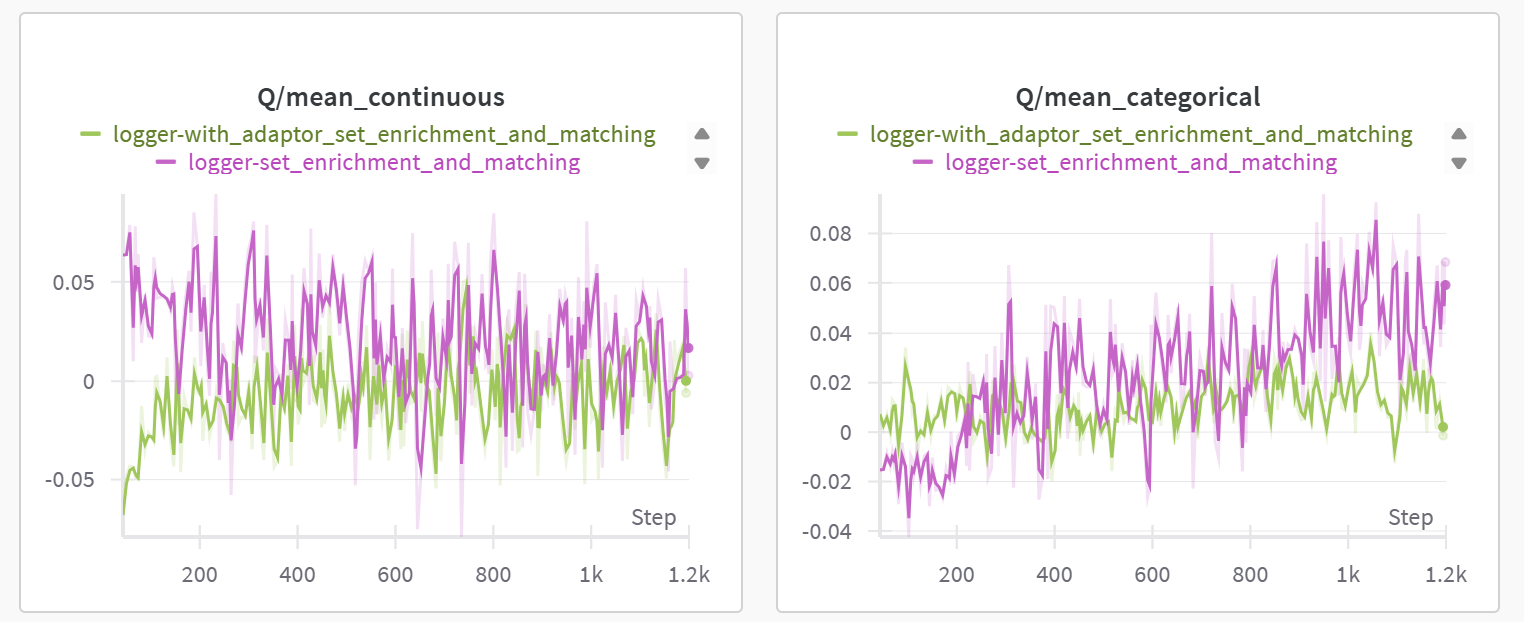Toggle logger-with_adaptor run in Q/mean_categorical legend

click(x=1141, y=134)
